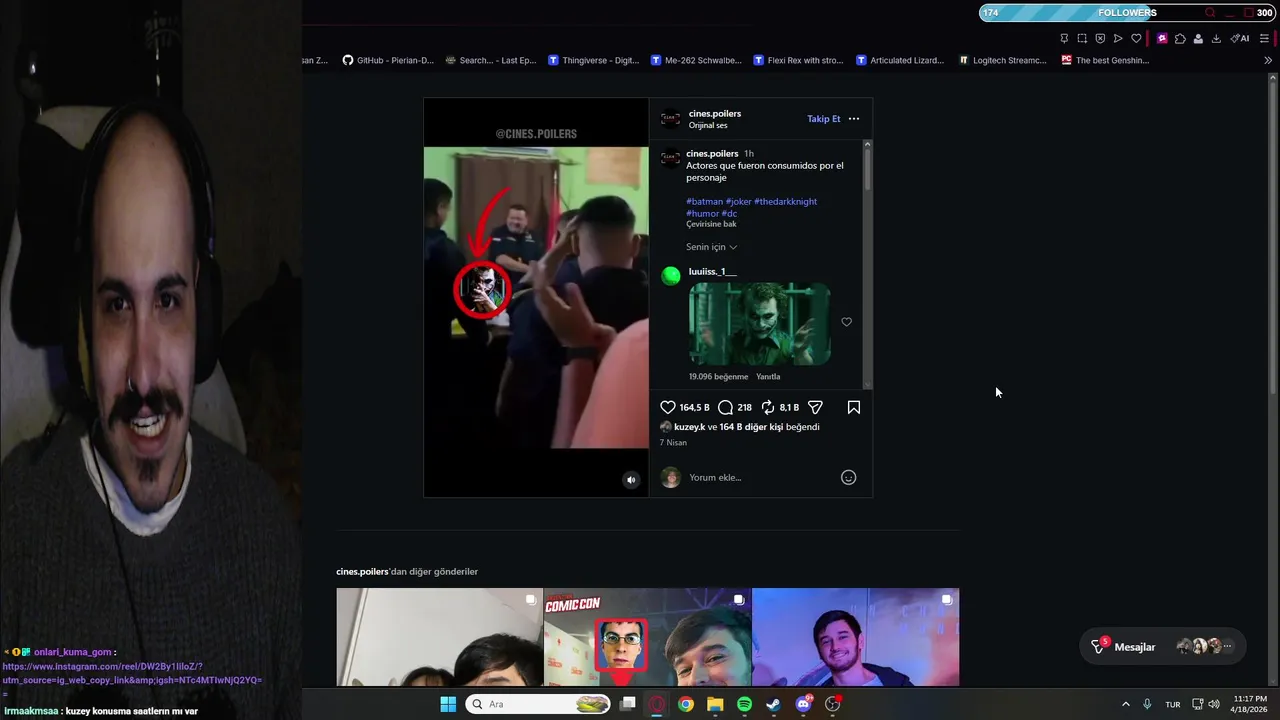Viewport: 1280px width, 720px height.
Task: Open Flexi Rex with stro... bookmark
Action: coord(799,60)
